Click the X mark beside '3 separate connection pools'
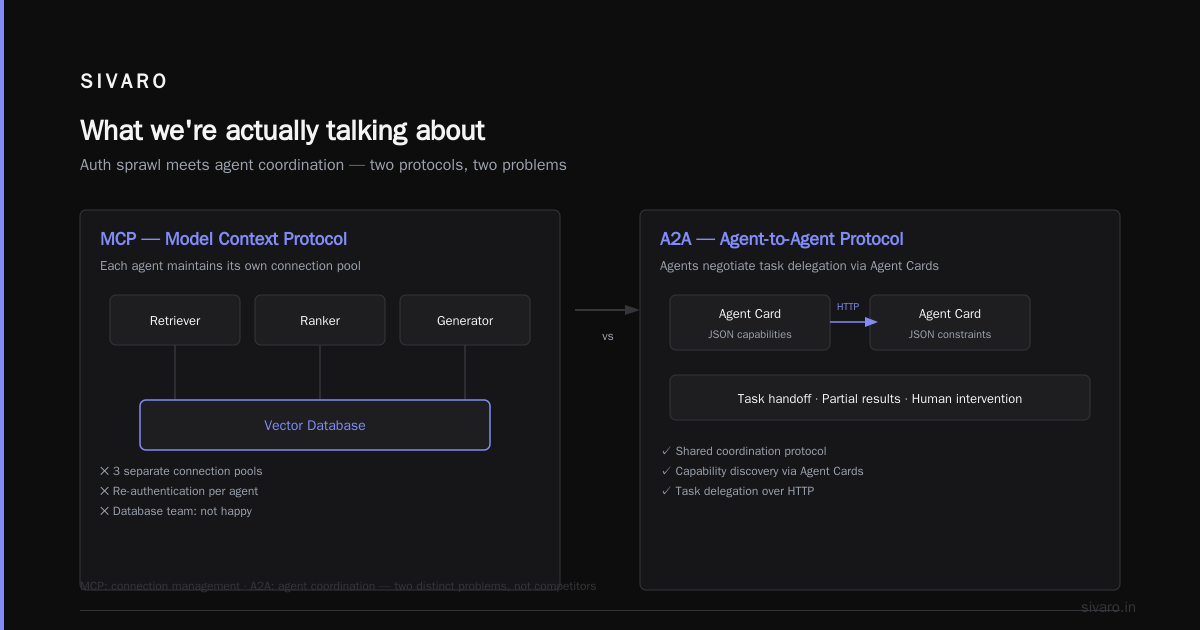The width and height of the screenshot is (1200, 630). click(105, 471)
